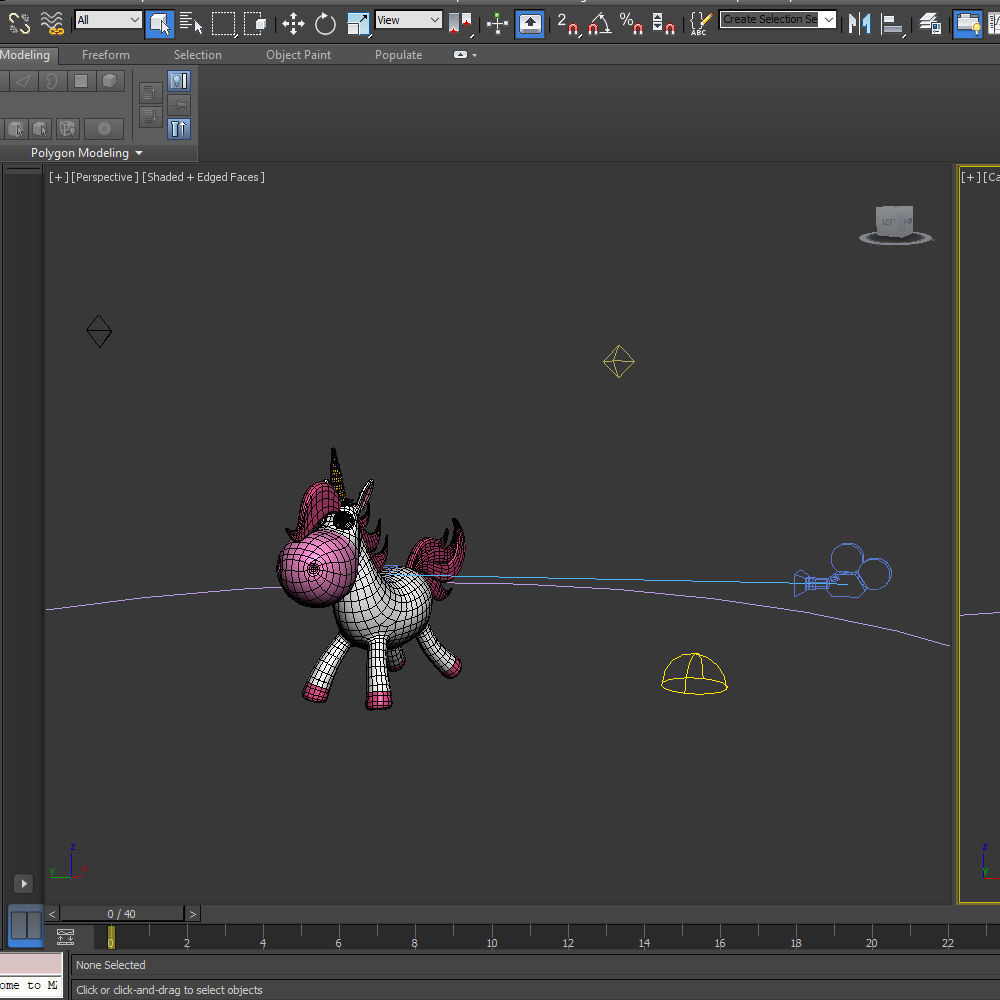The height and width of the screenshot is (1000, 1000).
Task: Select the yellow skylight dome helper
Action: point(694,674)
